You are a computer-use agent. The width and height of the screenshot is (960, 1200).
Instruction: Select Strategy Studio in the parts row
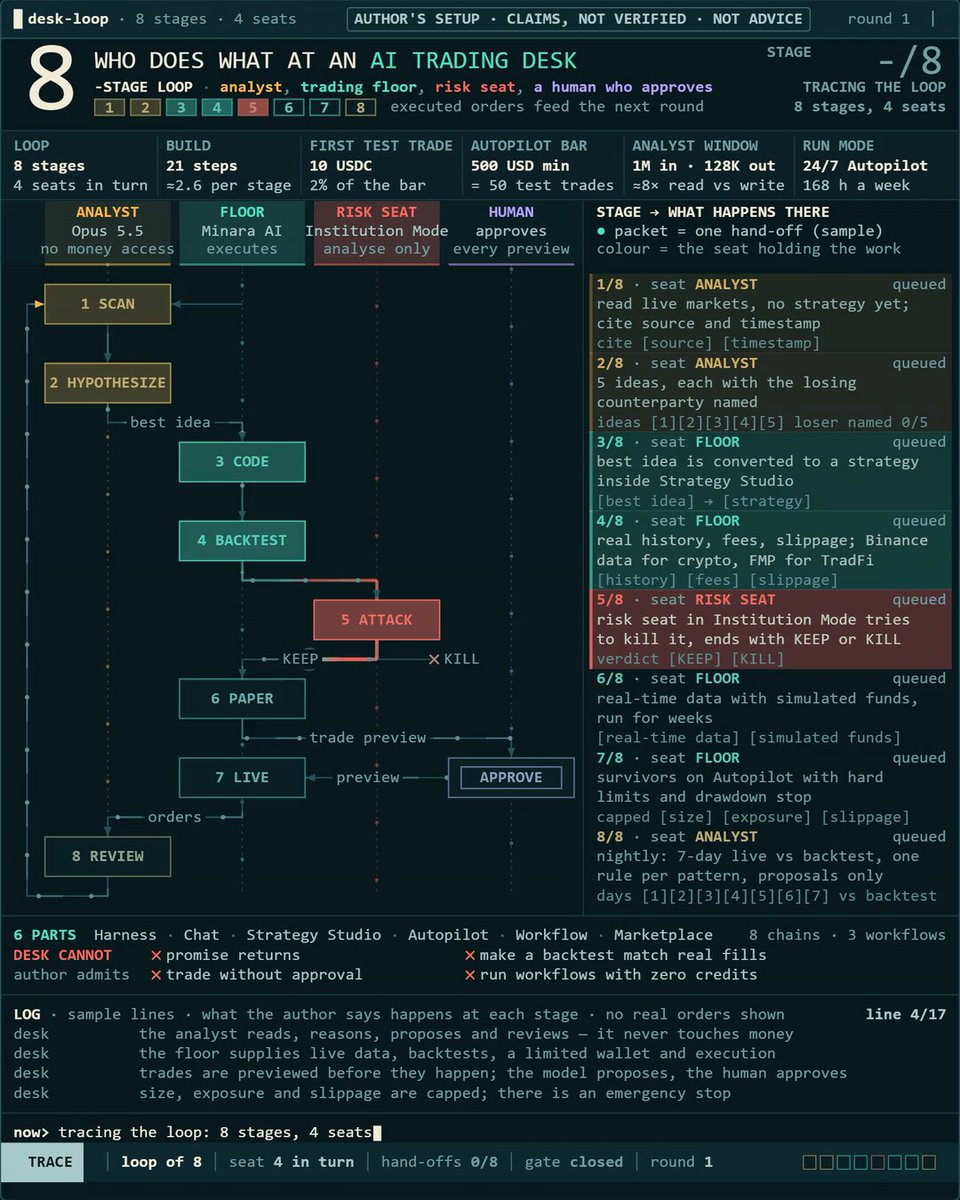[x=314, y=935]
